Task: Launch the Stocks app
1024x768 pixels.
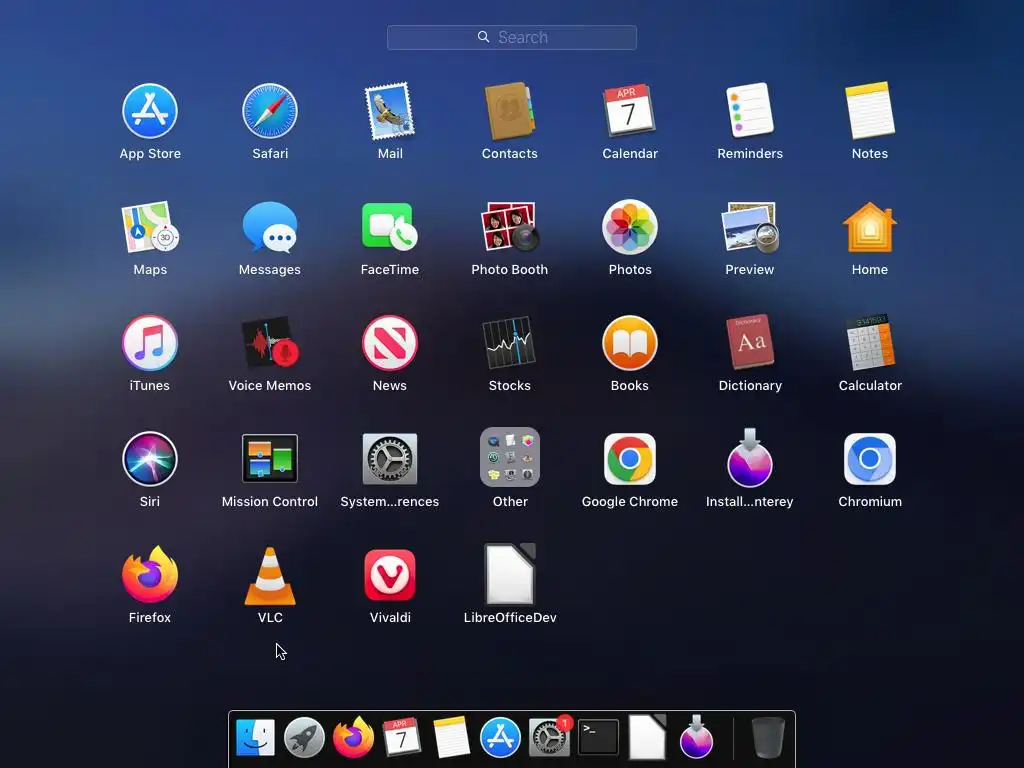Action: (509, 343)
